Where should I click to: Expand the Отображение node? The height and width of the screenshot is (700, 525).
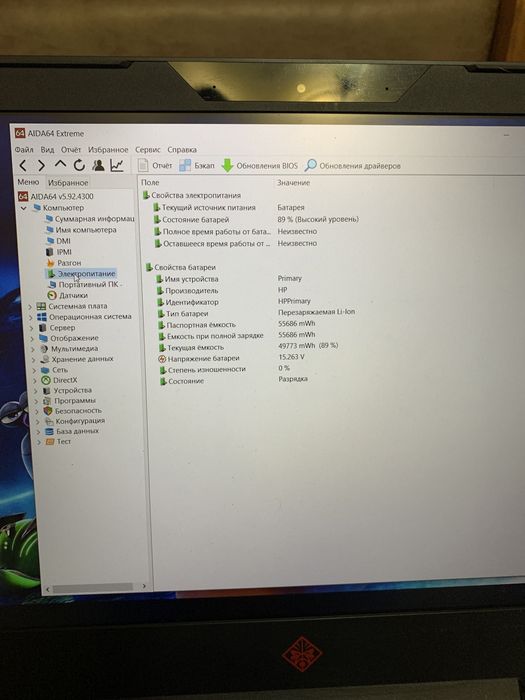[33, 339]
